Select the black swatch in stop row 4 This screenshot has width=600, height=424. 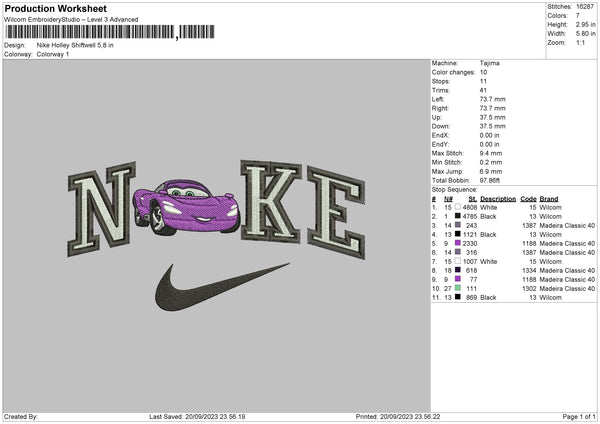click(x=458, y=234)
